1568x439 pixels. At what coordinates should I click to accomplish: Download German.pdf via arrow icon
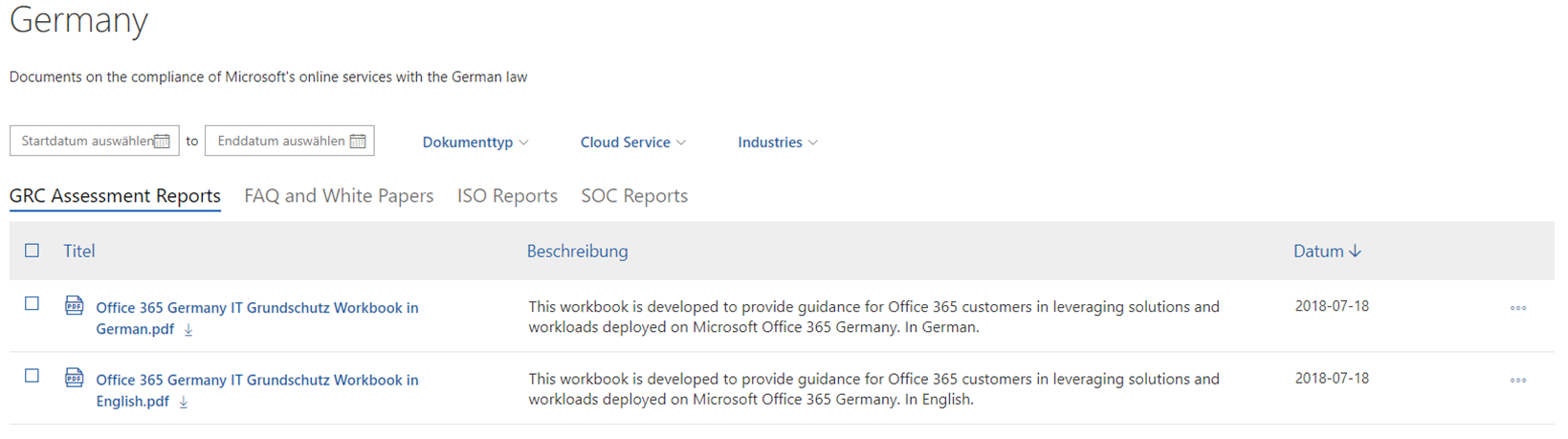[188, 330]
